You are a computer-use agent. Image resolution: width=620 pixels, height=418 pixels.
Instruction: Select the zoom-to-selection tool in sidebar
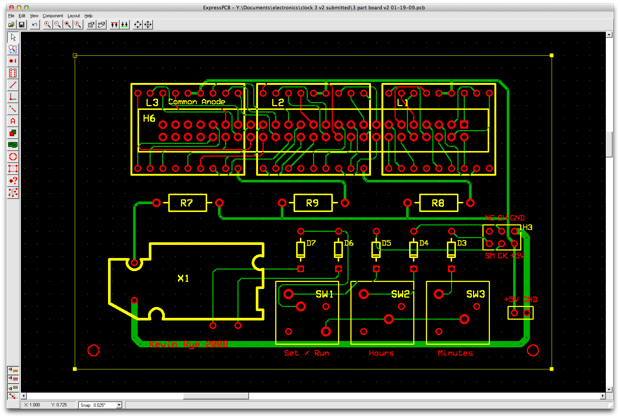point(13,49)
